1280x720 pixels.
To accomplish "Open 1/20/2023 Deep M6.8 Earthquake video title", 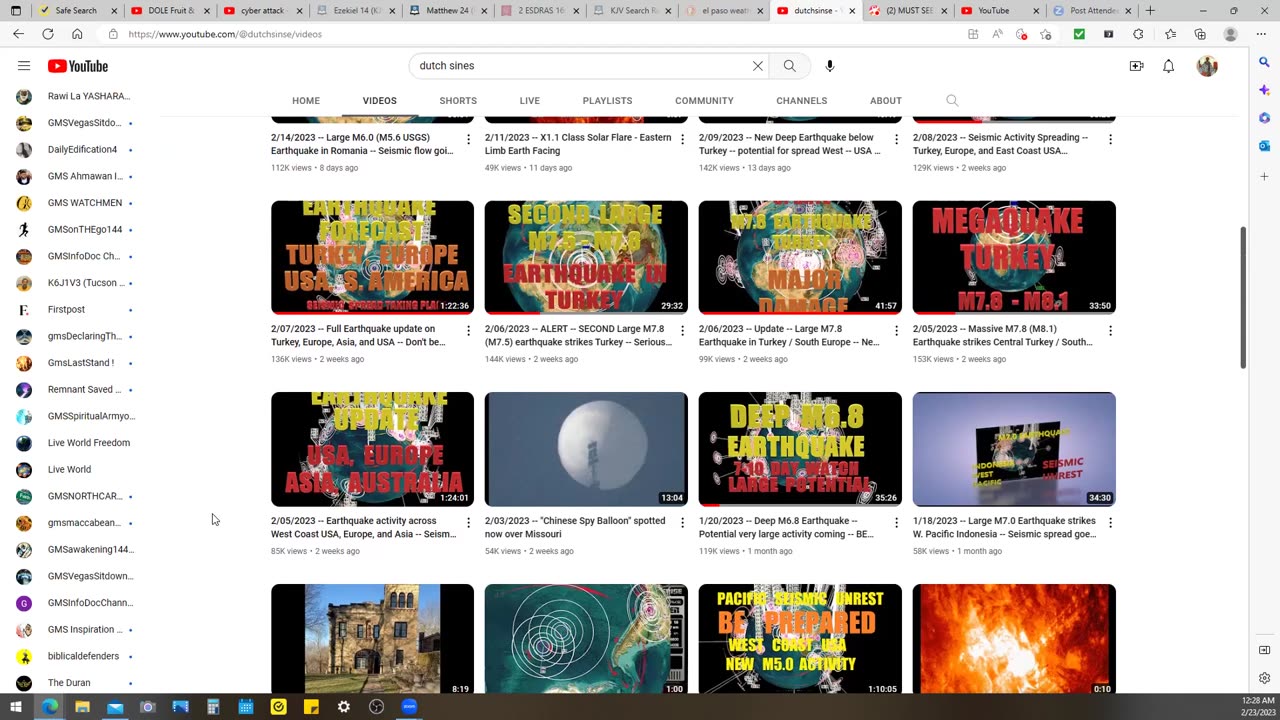I will pos(787,527).
